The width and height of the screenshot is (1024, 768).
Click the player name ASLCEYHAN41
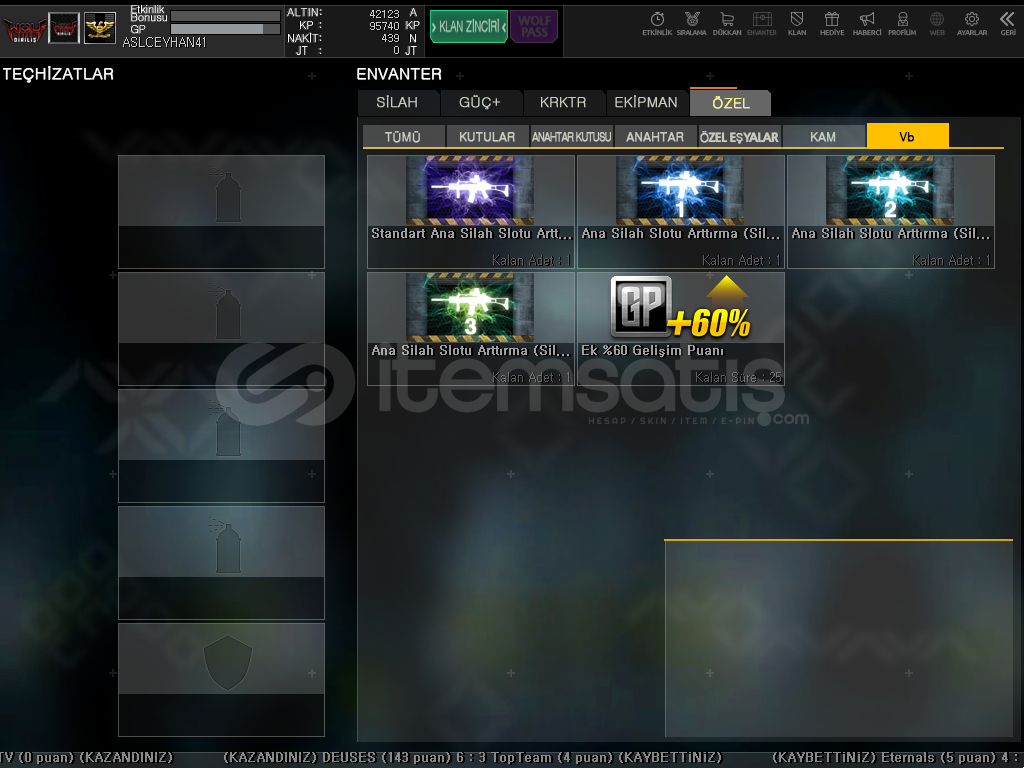tap(165, 42)
